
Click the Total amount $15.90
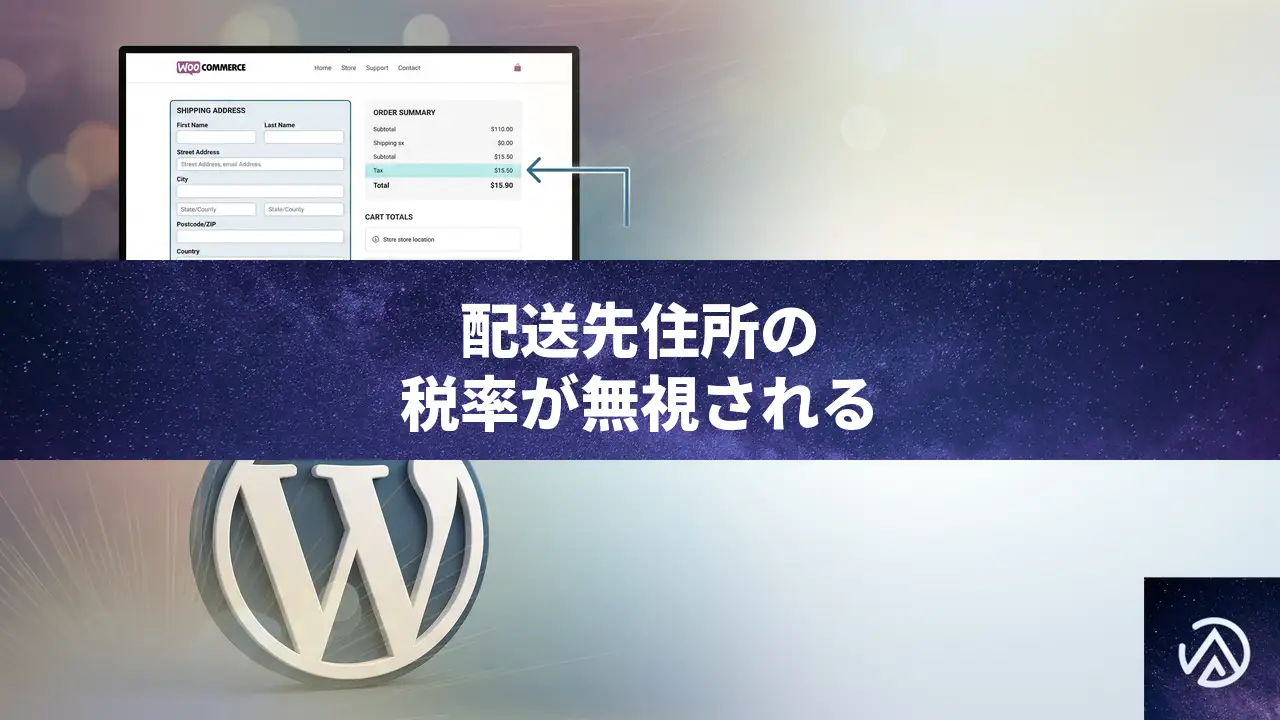(502, 185)
